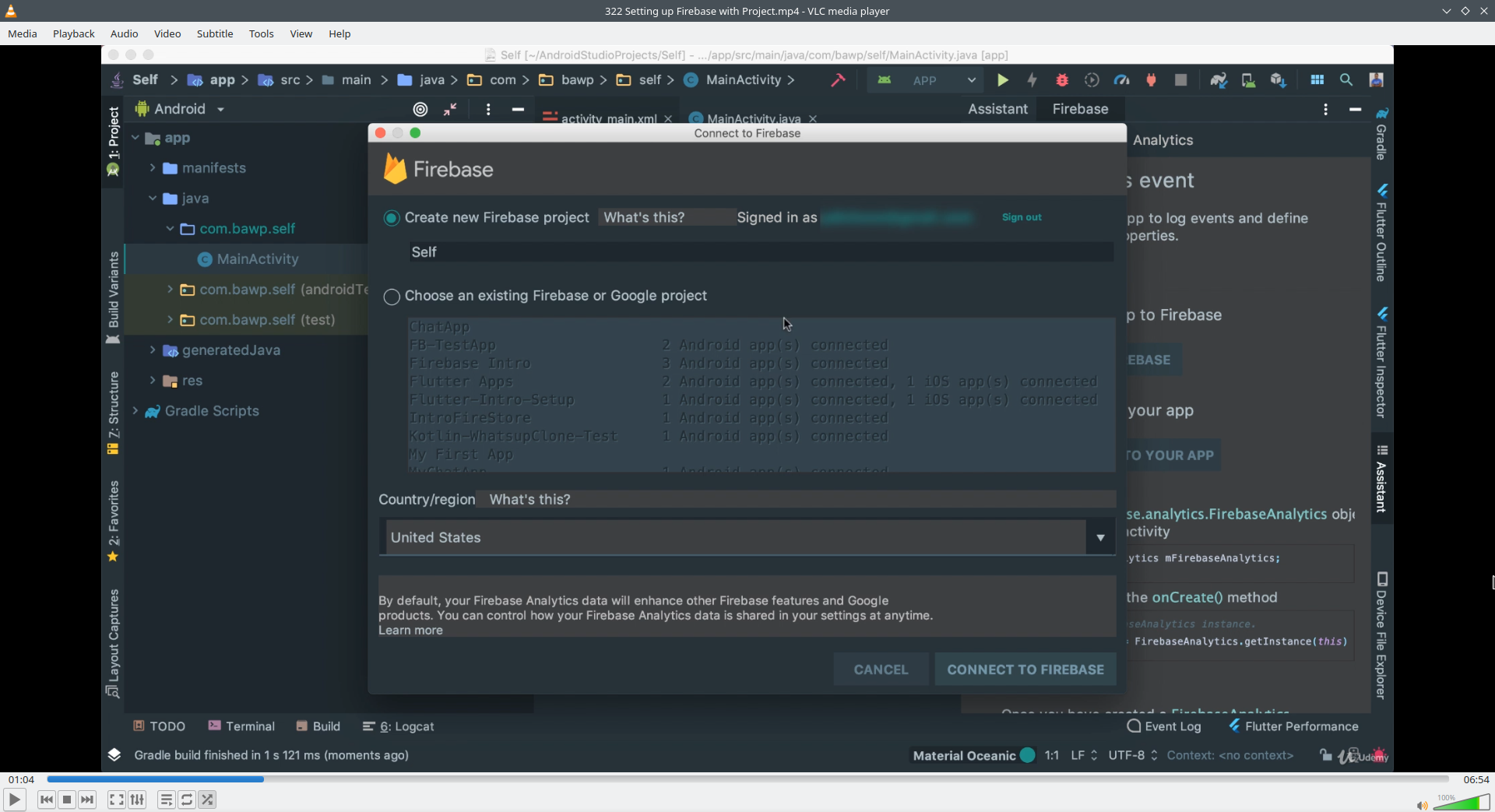Click the Material Oceanic theme indicator
This screenshot has height=812, width=1495.
[973, 755]
